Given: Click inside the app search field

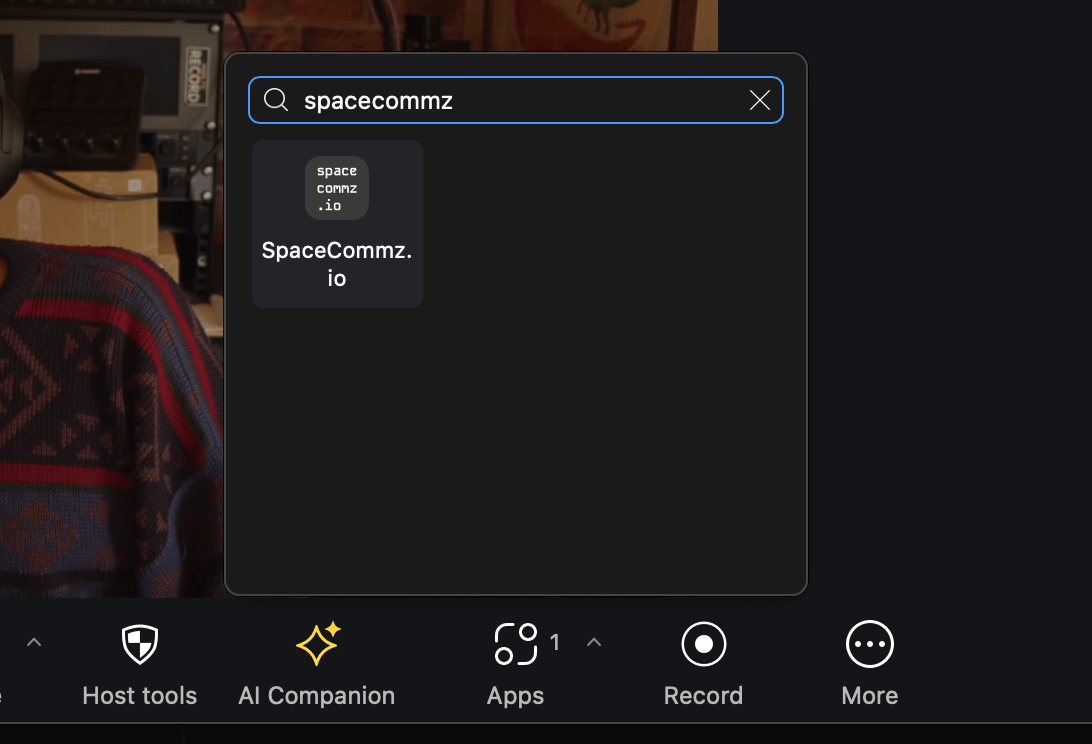Looking at the screenshot, I should coord(500,100).
